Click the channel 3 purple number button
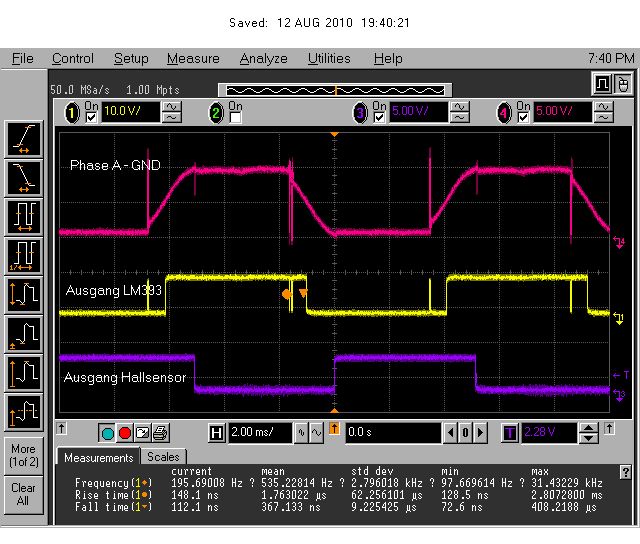 click(x=360, y=113)
